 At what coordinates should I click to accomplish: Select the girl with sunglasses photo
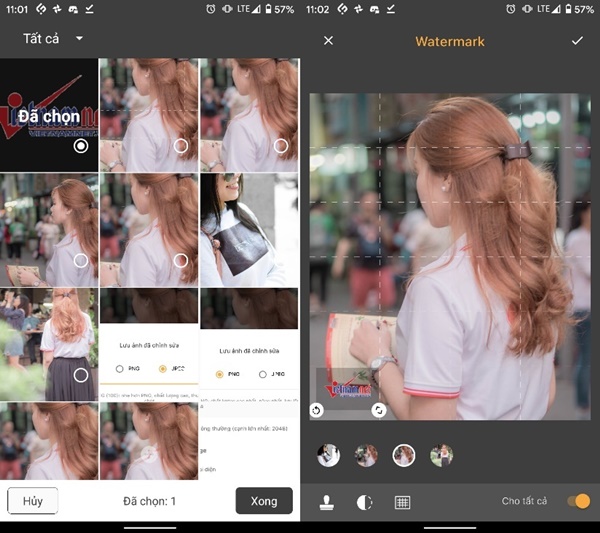(248, 230)
